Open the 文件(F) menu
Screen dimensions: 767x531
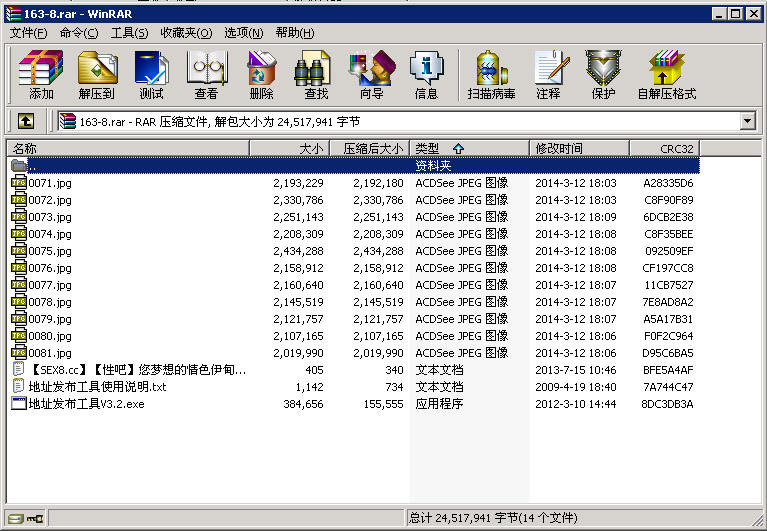[x=28, y=33]
